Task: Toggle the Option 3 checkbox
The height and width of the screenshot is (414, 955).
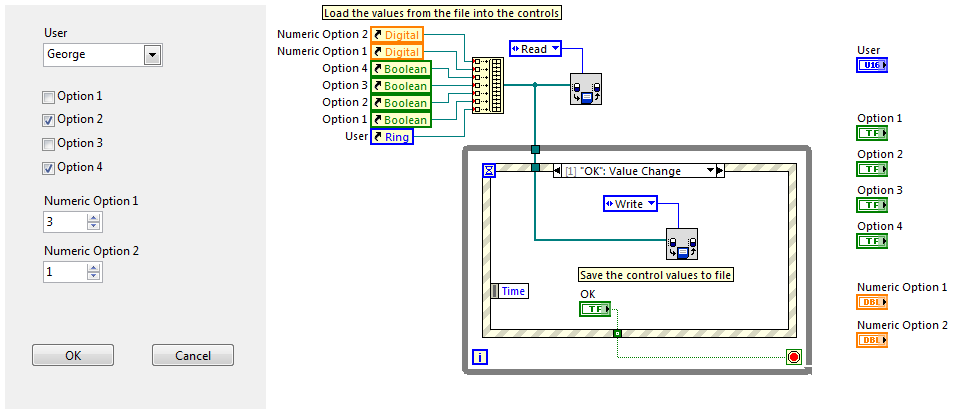Action: coord(48,144)
